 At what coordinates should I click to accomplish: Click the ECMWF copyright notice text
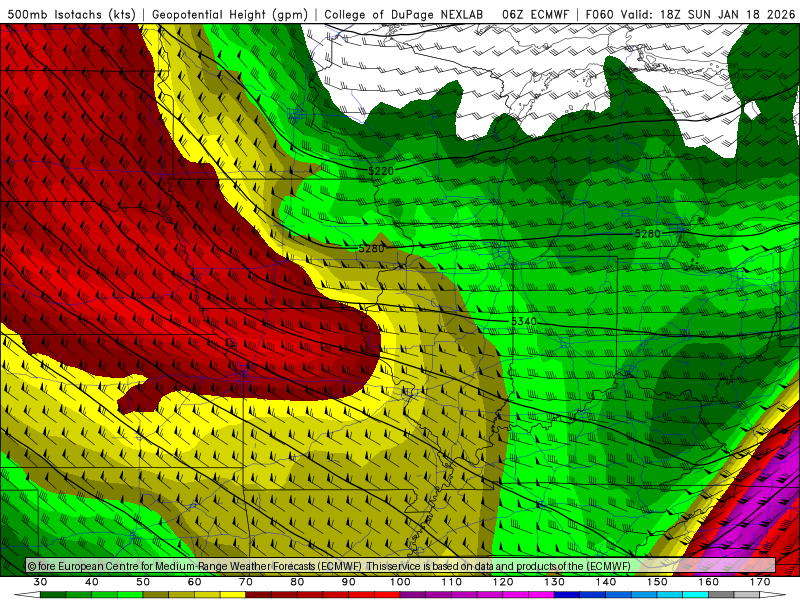click(329, 566)
